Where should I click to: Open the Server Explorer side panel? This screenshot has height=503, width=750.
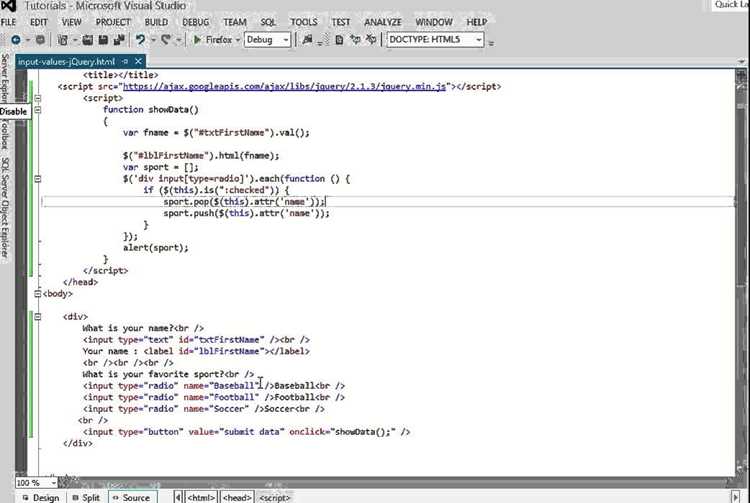5,77
